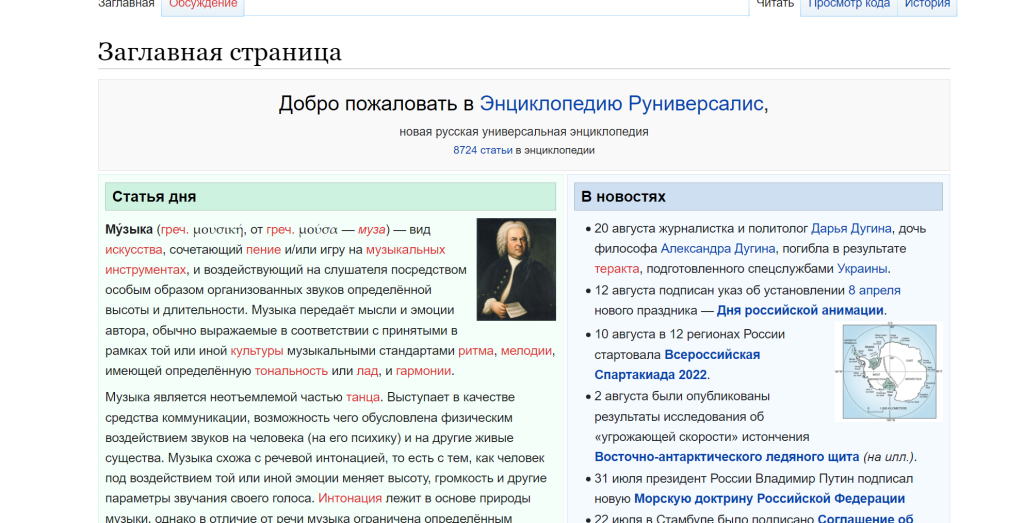1024x523 pixels.
Task: Click the Antarctica map thumbnail
Action: click(889, 372)
